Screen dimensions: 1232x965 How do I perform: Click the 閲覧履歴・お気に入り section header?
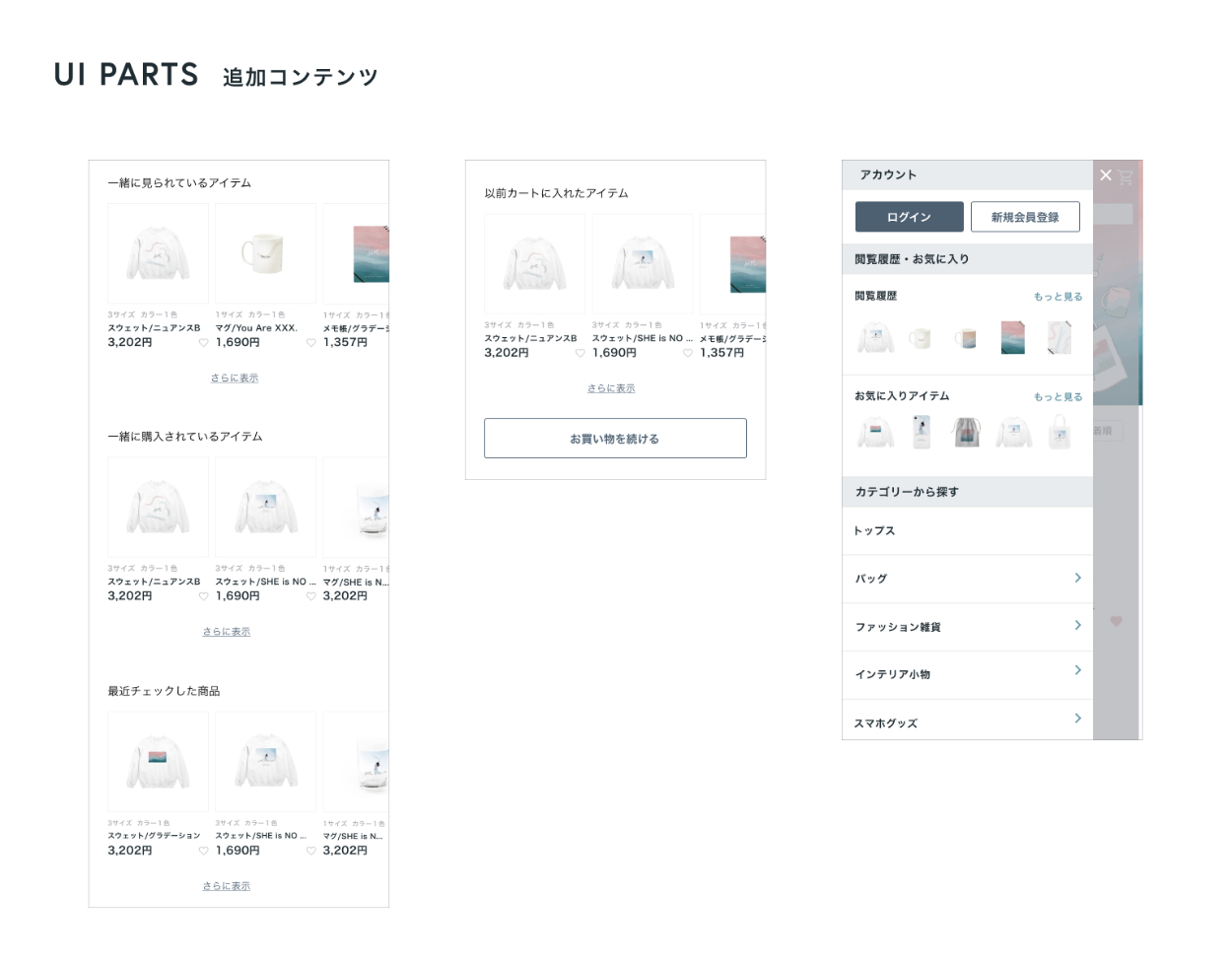pyautogui.click(x=968, y=259)
